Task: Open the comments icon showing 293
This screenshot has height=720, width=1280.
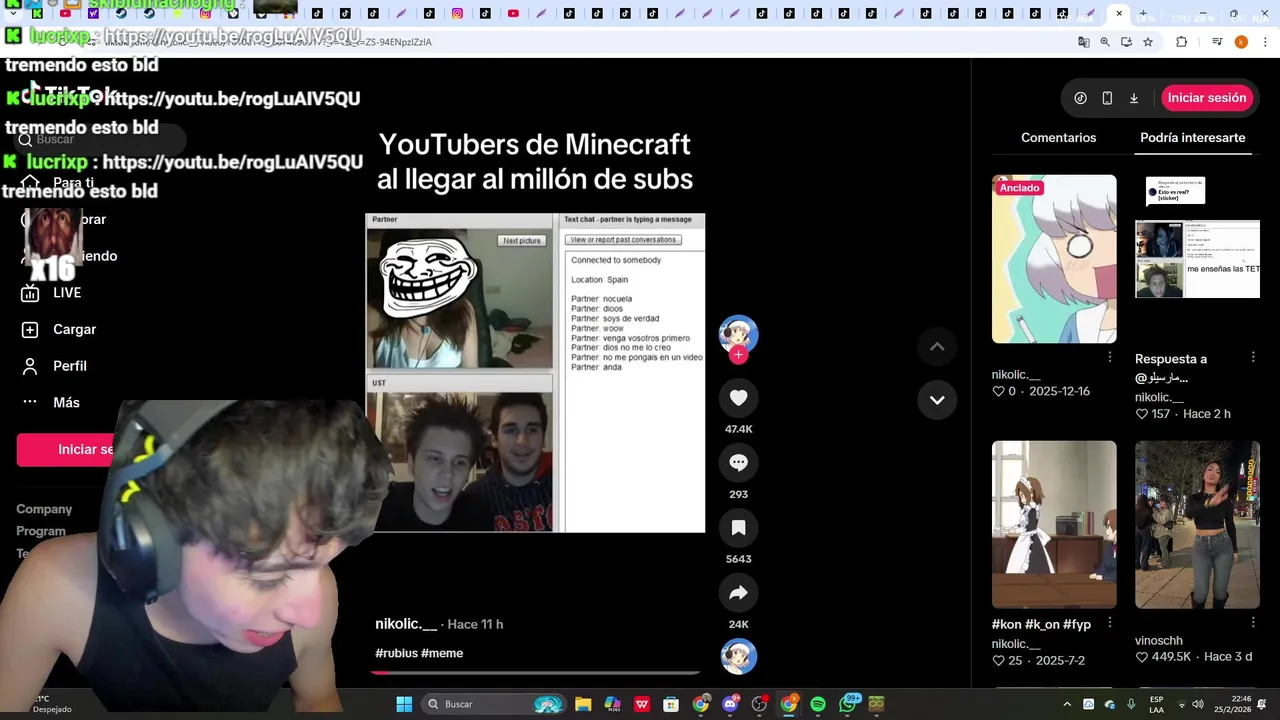Action: click(738, 463)
